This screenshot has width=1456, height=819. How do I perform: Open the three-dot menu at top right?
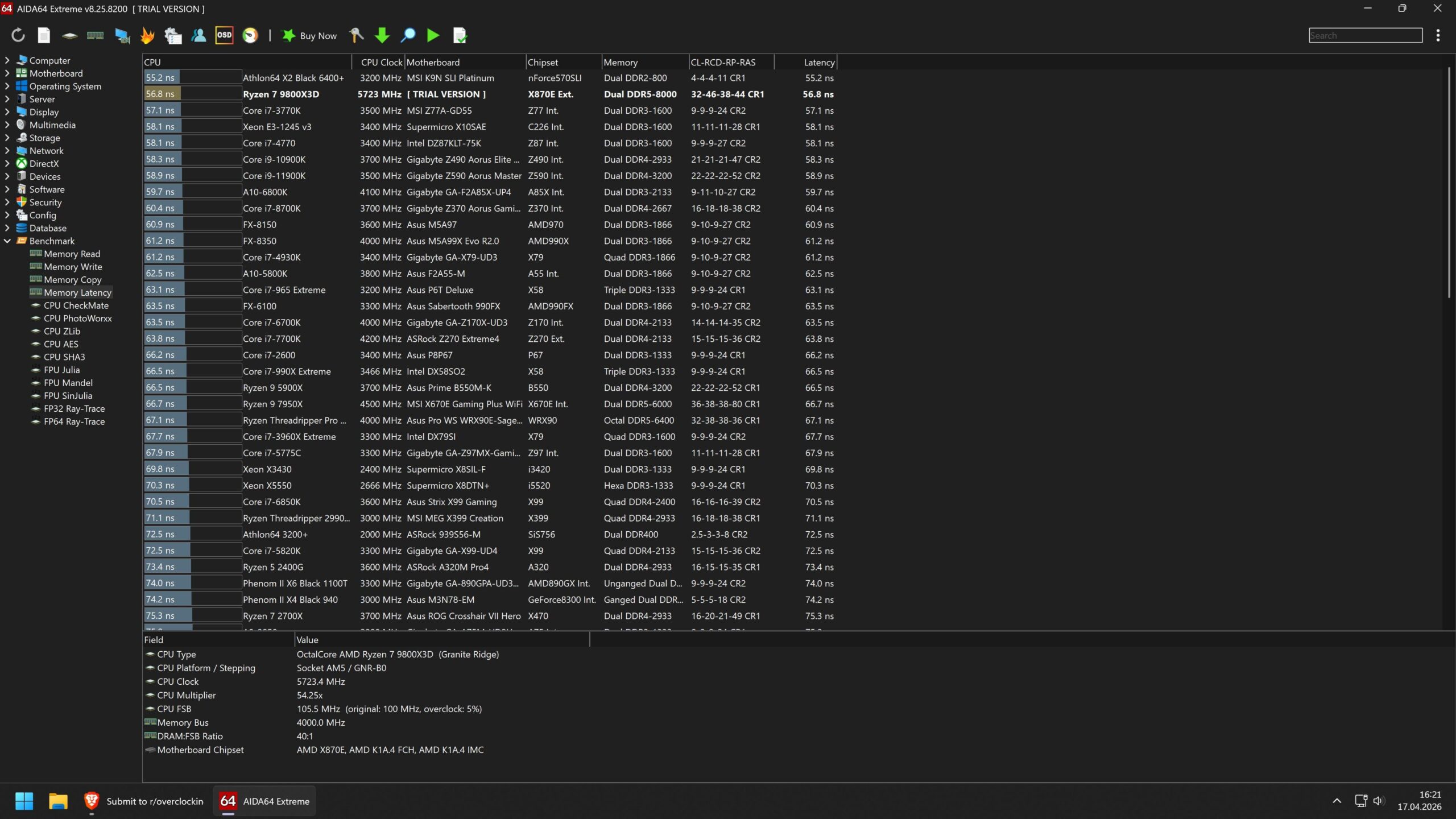click(x=1438, y=36)
